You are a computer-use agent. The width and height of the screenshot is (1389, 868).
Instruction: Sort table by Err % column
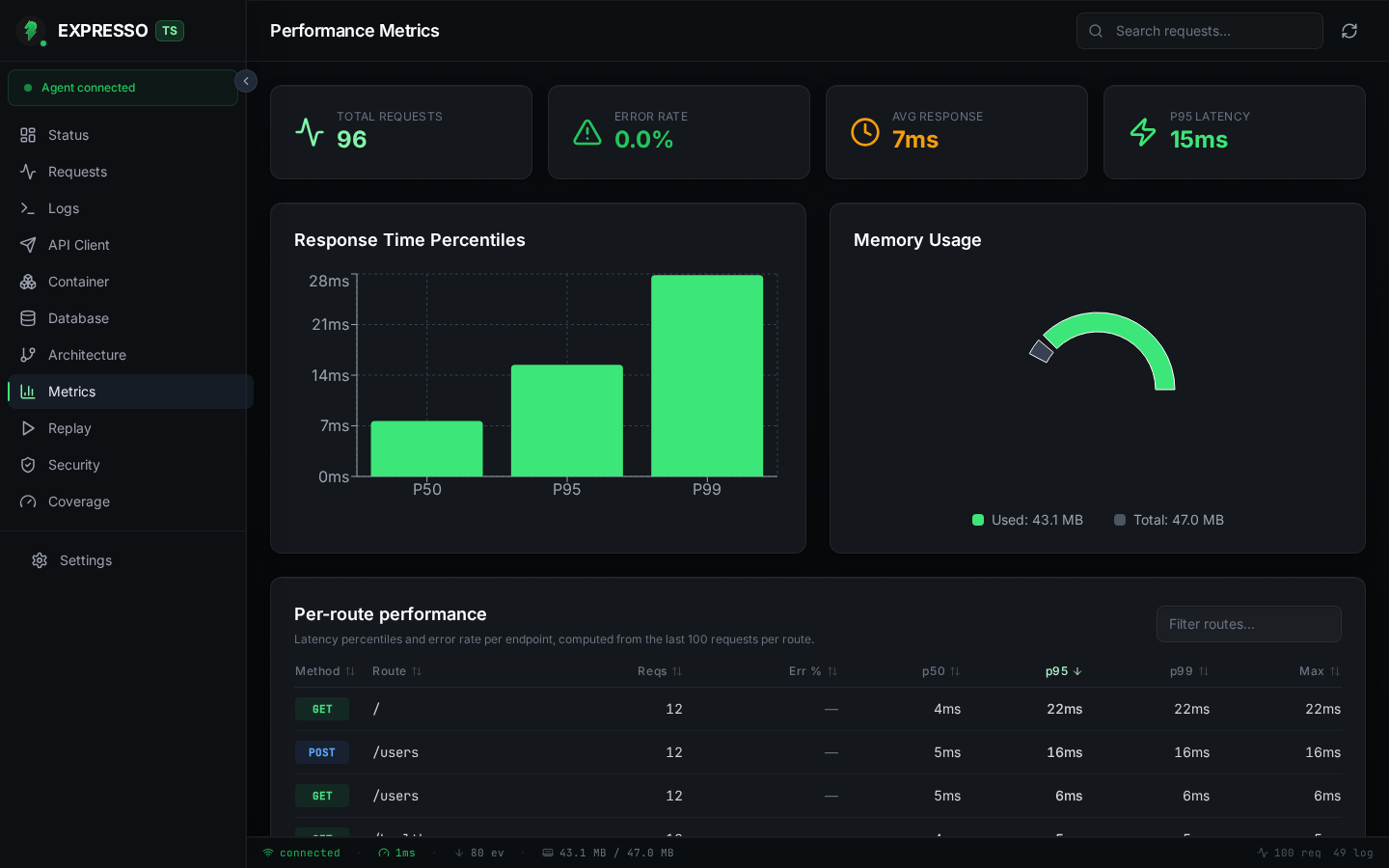point(813,671)
